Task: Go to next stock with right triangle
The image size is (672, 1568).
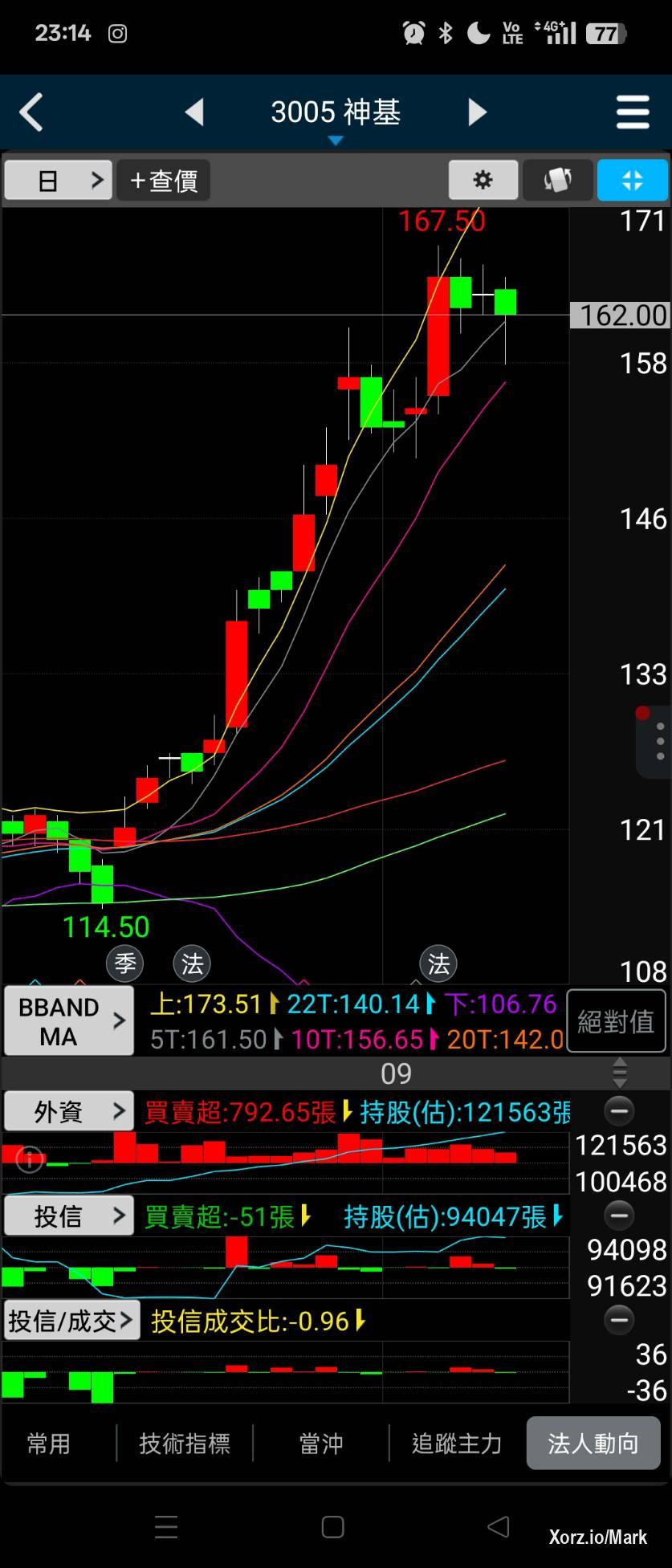Action: click(477, 112)
